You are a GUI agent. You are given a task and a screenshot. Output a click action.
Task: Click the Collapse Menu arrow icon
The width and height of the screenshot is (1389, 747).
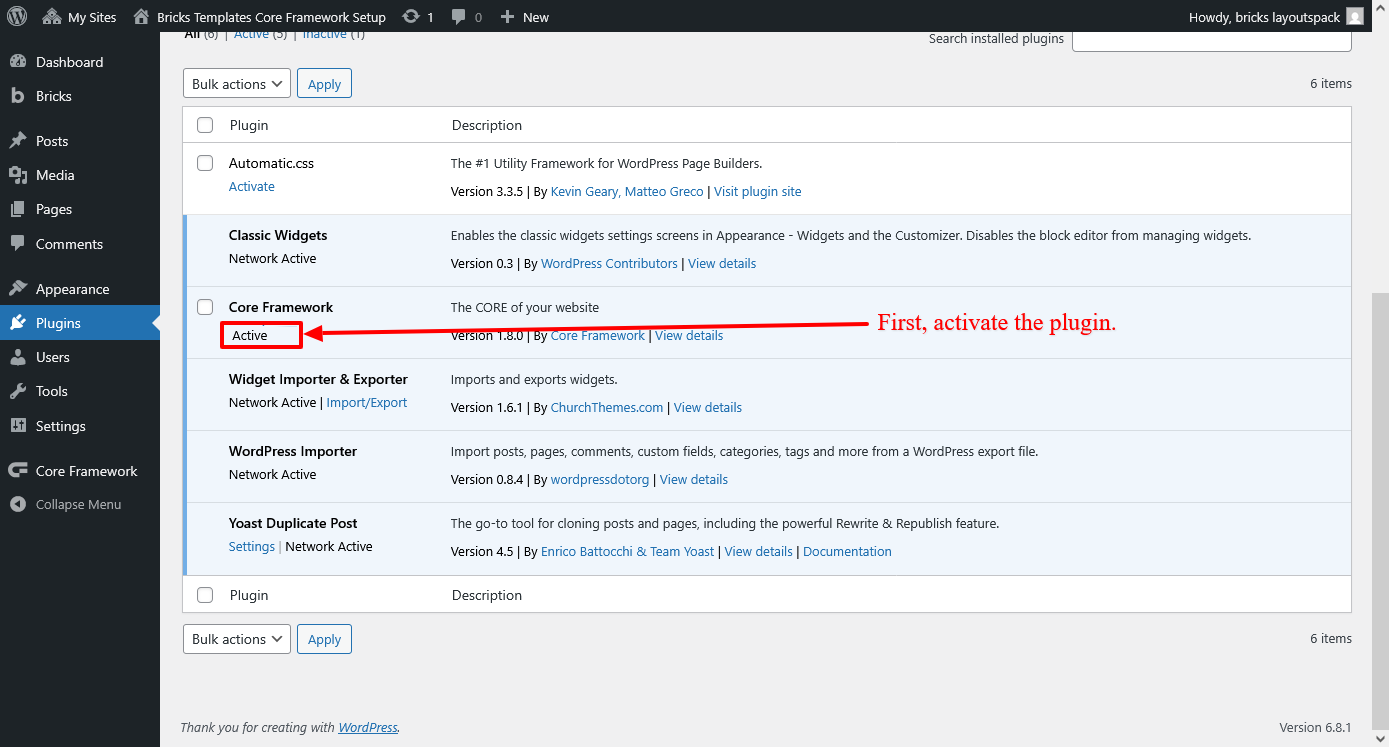tap(18, 505)
